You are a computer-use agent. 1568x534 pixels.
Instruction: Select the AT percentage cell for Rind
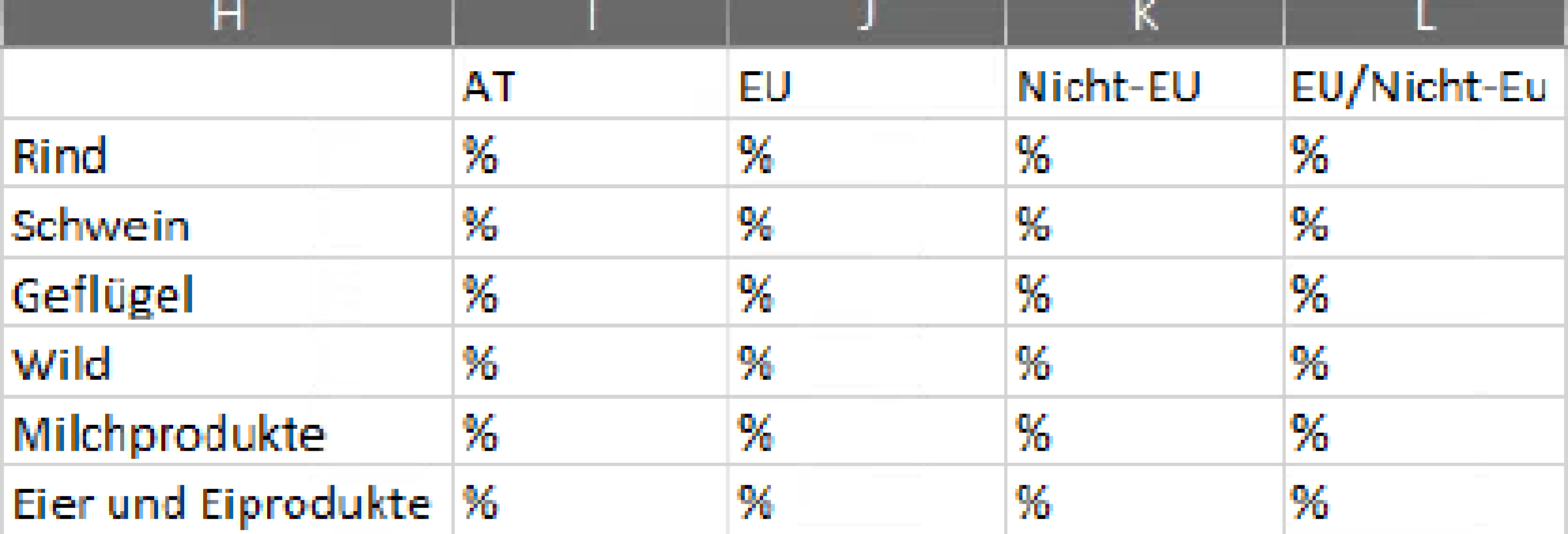pos(591,154)
